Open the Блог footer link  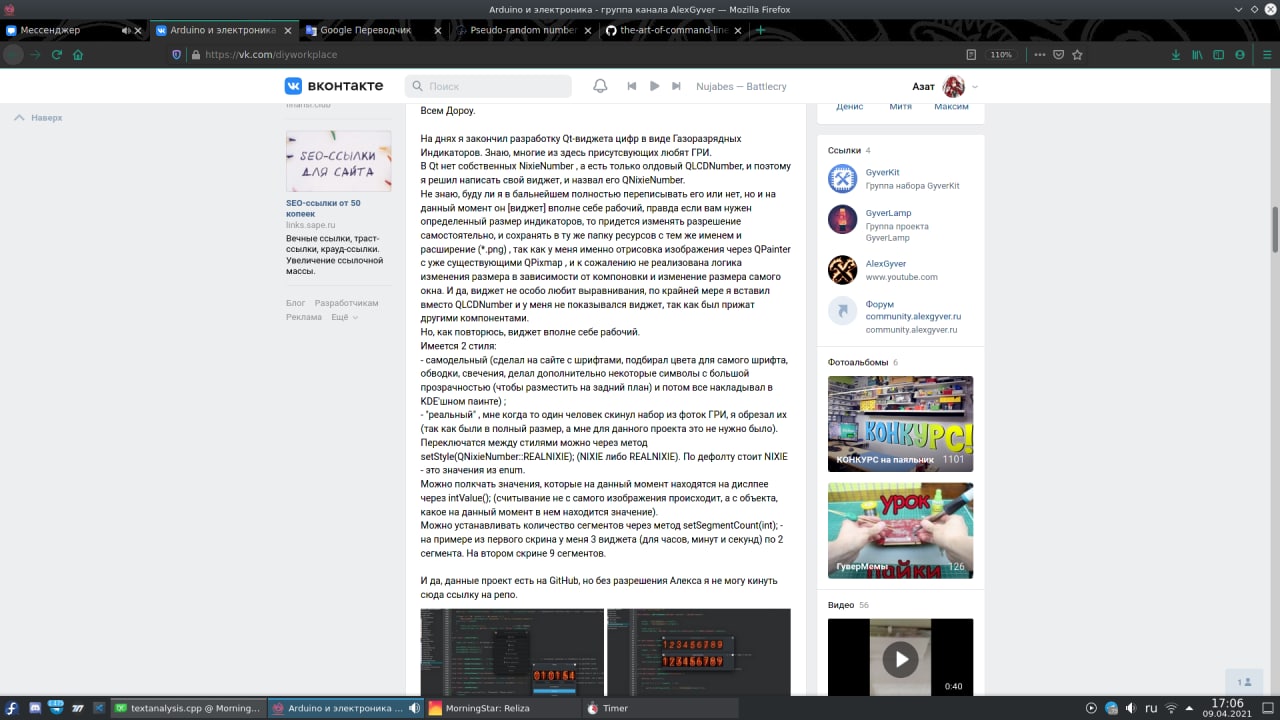coord(295,302)
